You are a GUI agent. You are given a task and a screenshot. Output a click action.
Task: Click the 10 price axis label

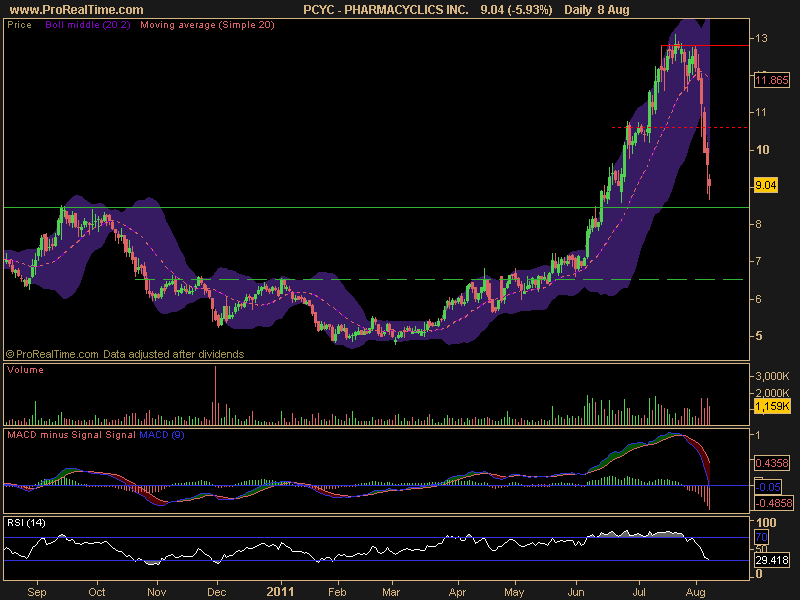tap(763, 149)
